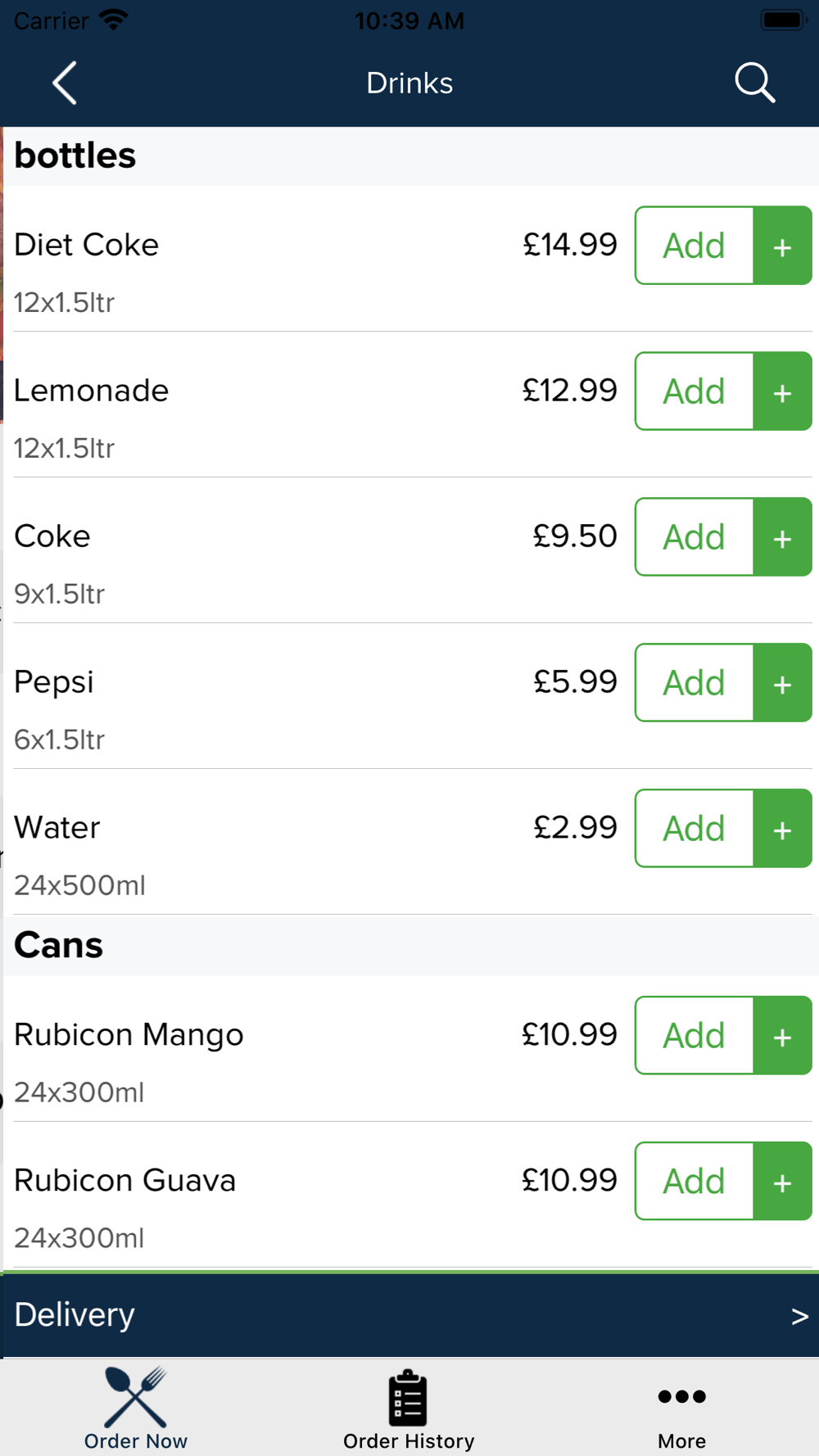The image size is (819, 1456).
Task: Open the Order History tab
Action: click(x=409, y=1409)
